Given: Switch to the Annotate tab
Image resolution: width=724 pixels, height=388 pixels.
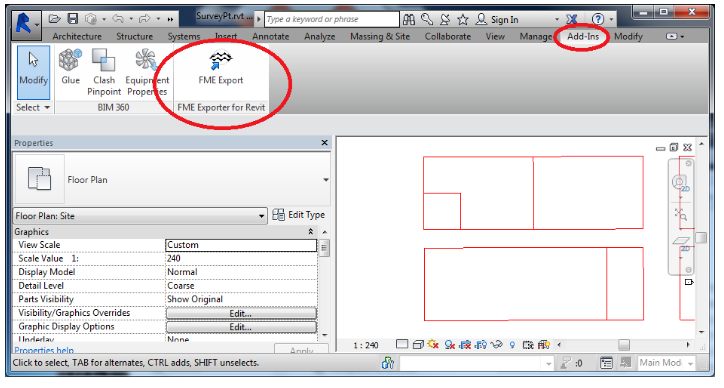Looking at the screenshot, I should (x=271, y=36).
